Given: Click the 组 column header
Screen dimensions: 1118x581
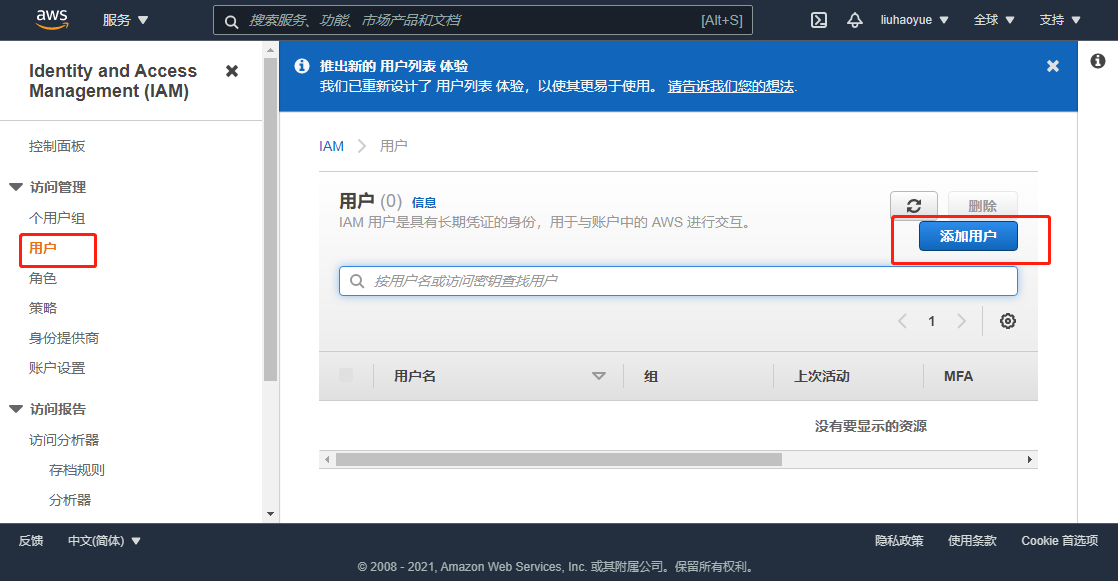Looking at the screenshot, I should (651, 376).
